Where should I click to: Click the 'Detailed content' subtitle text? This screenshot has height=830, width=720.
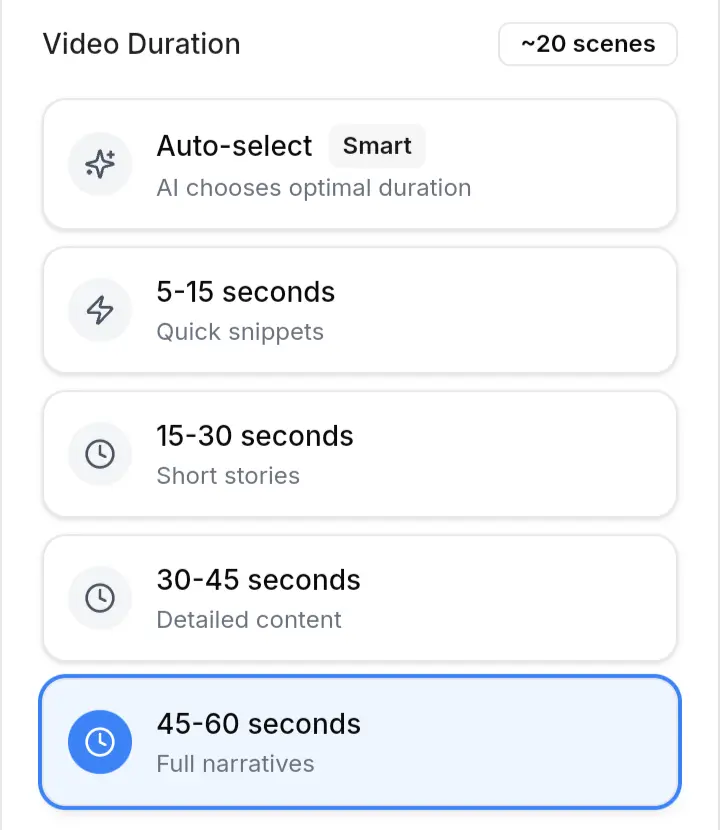[249, 619]
